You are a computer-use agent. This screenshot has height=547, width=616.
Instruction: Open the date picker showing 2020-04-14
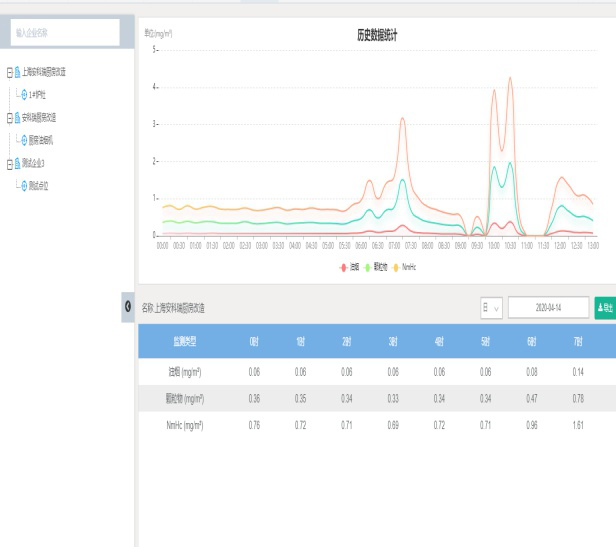[548, 308]
